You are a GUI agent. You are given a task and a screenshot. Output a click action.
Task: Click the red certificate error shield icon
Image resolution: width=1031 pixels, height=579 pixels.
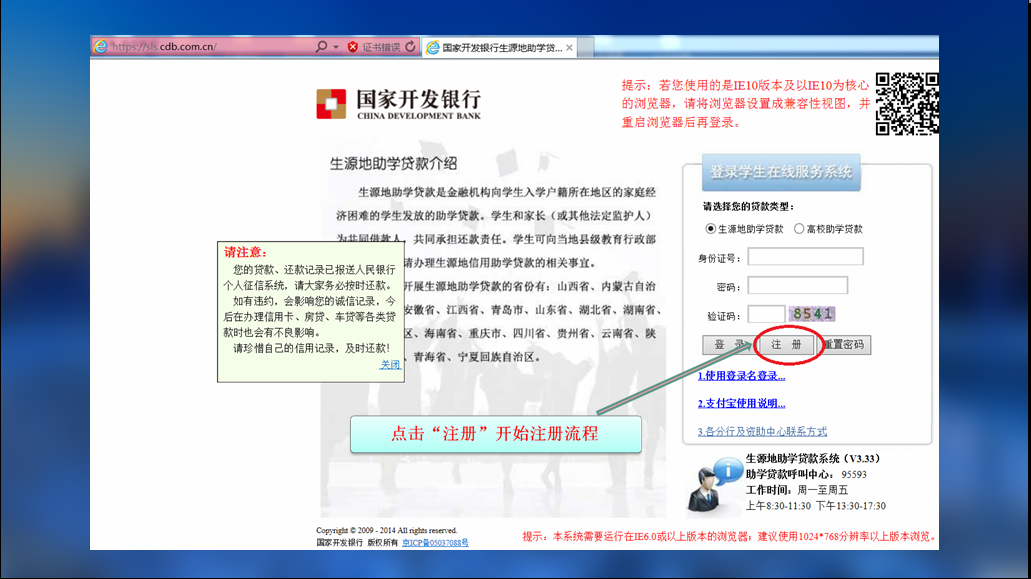(x=353, y=47)
